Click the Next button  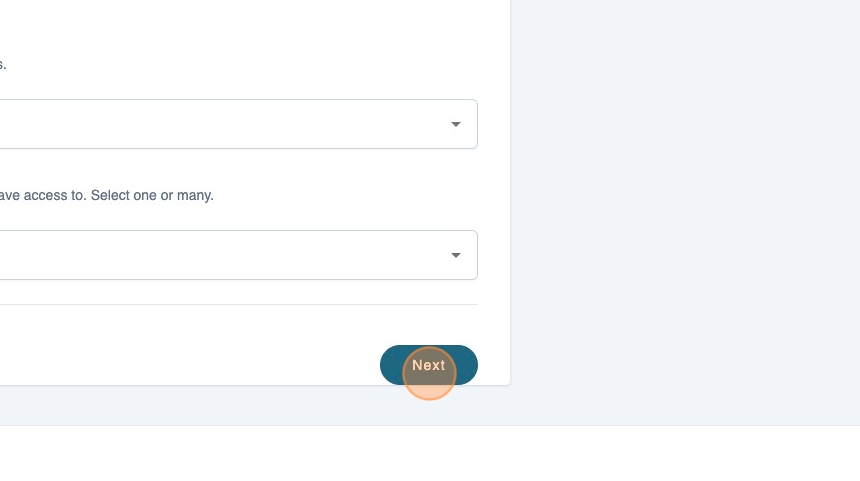pos(429,365)
